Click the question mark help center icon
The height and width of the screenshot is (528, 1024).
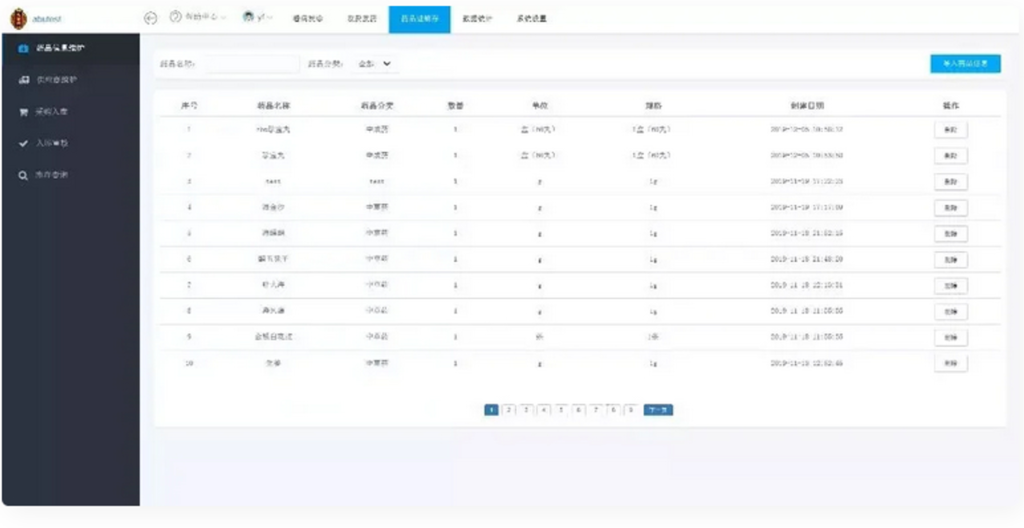174,17
